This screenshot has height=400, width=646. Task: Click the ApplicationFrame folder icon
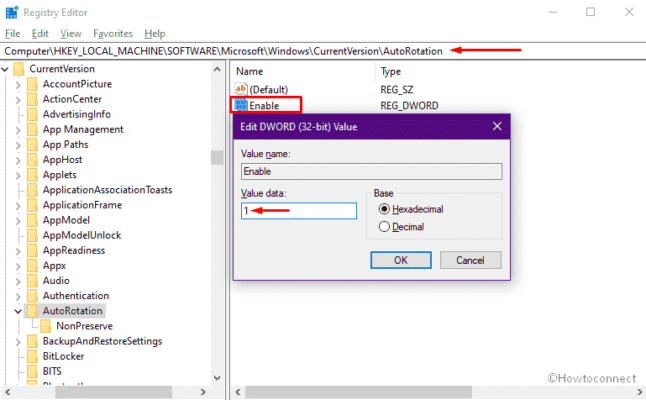32,205
